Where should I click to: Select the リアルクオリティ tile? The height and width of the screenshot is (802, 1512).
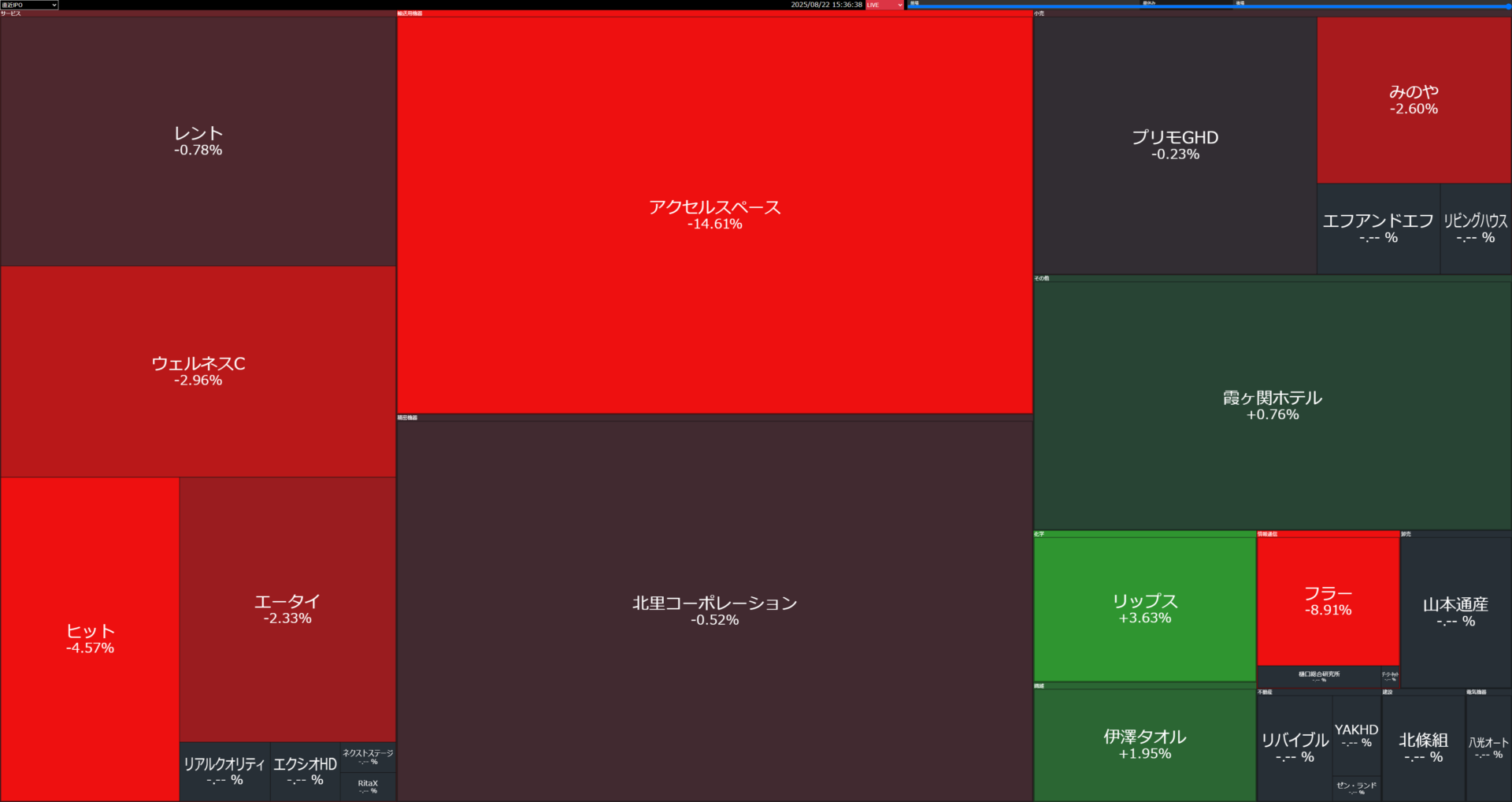pos(224,771)
